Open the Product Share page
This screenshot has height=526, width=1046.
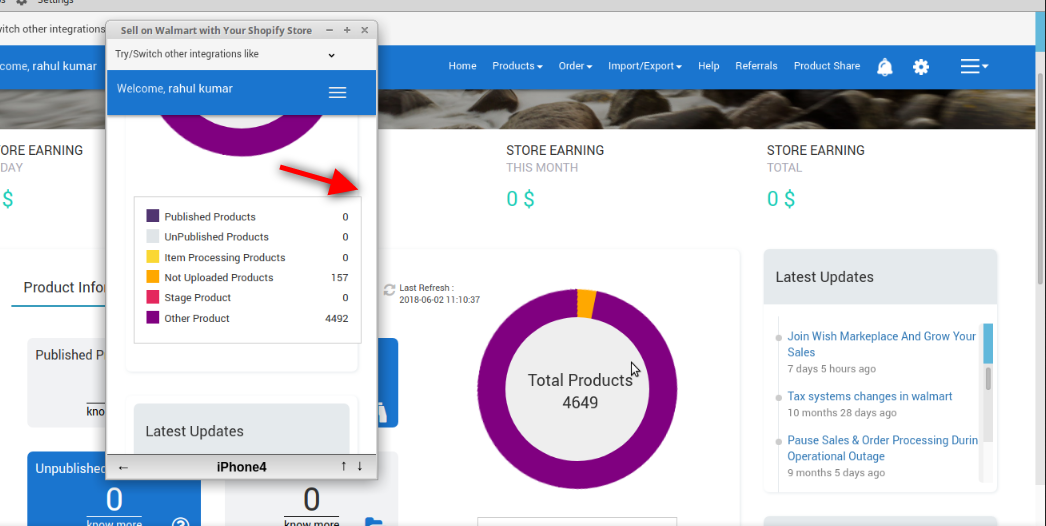[x=826, y=66]
